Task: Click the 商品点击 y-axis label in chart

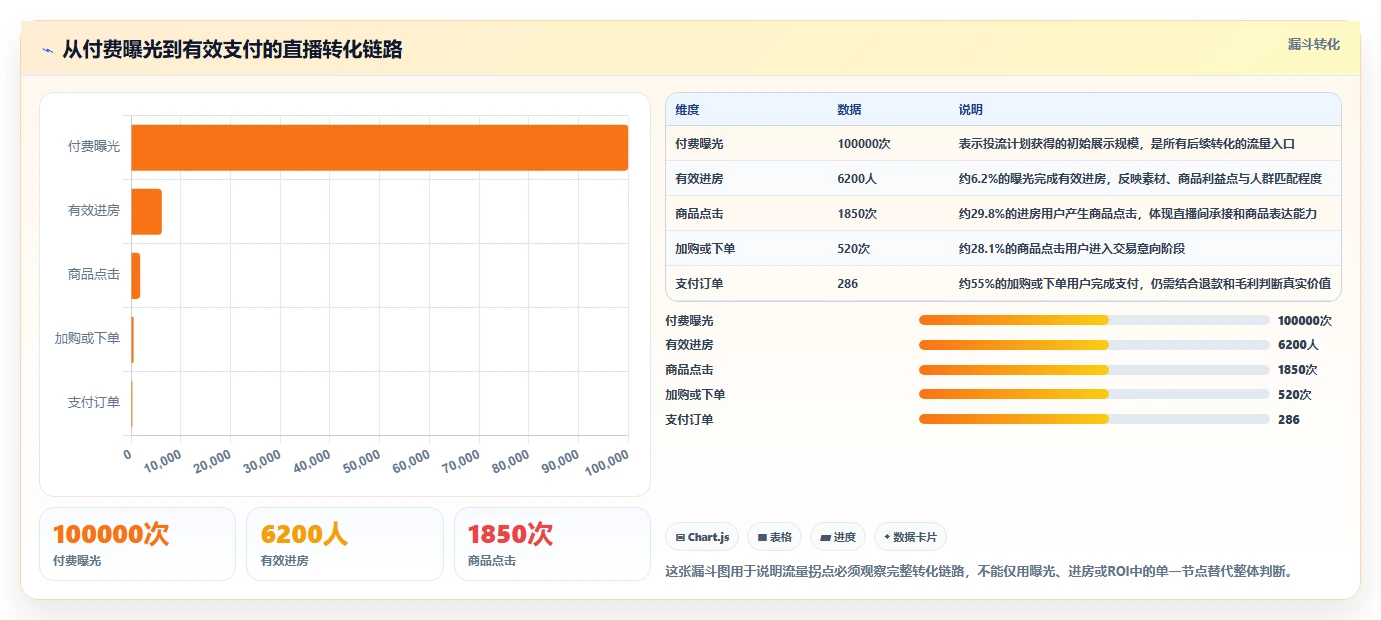Action: tap(94, 274)
